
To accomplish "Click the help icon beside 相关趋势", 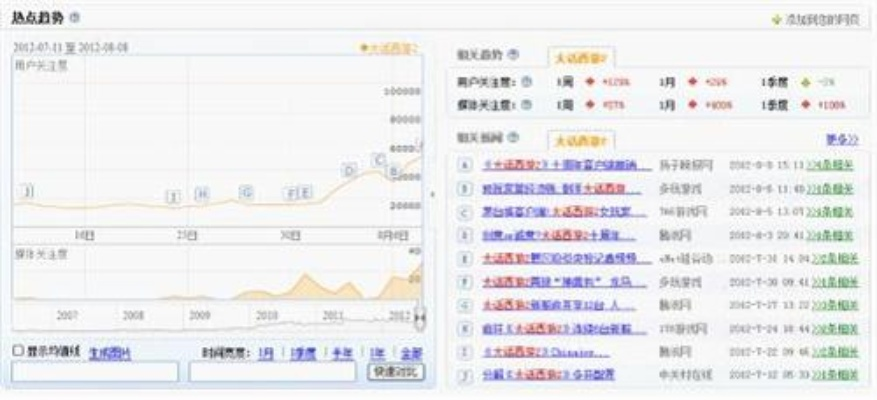I will tap(513, 55).
